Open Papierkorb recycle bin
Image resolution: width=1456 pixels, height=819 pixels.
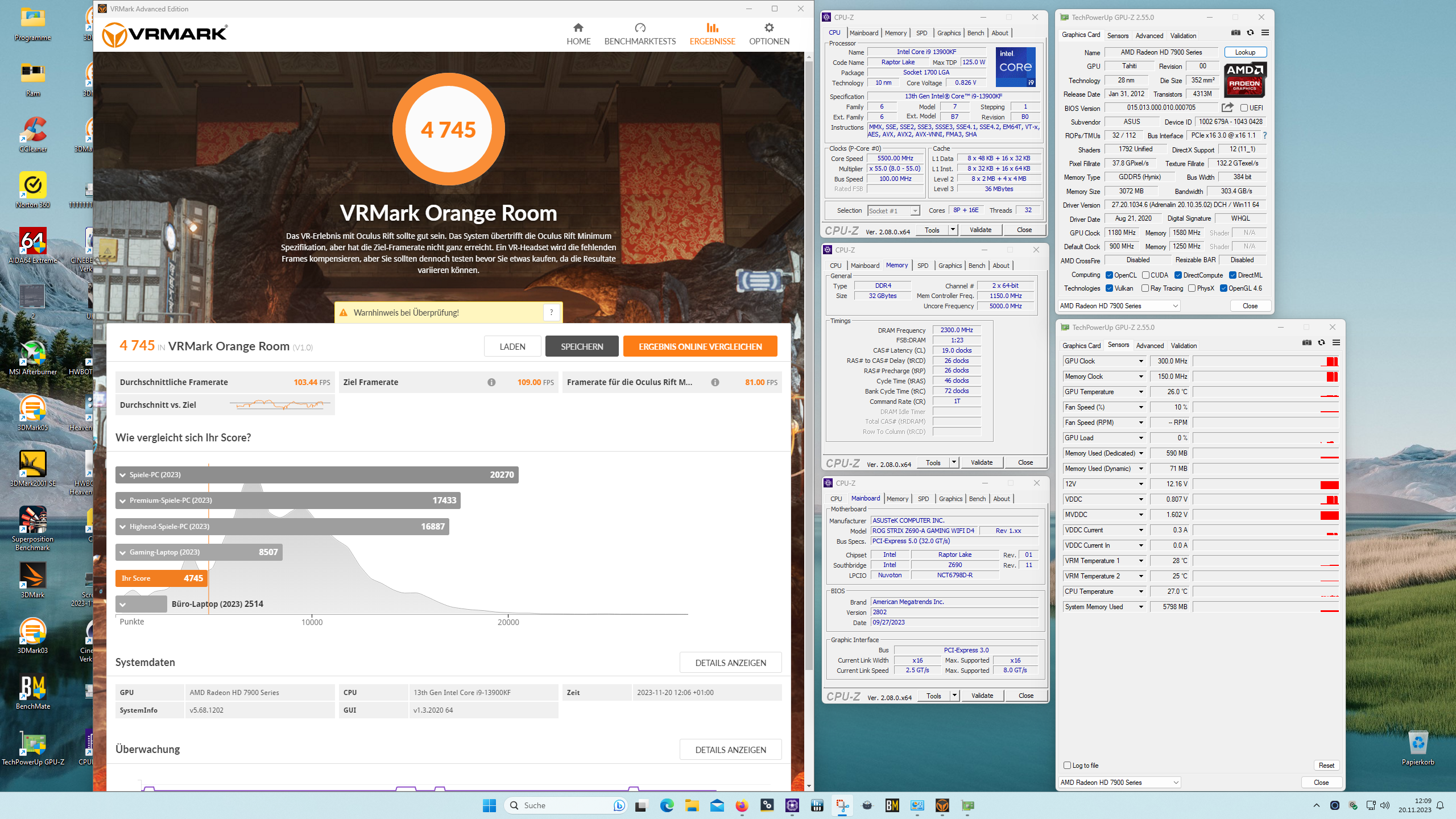pyautogui.click(x=1418, y=748)
